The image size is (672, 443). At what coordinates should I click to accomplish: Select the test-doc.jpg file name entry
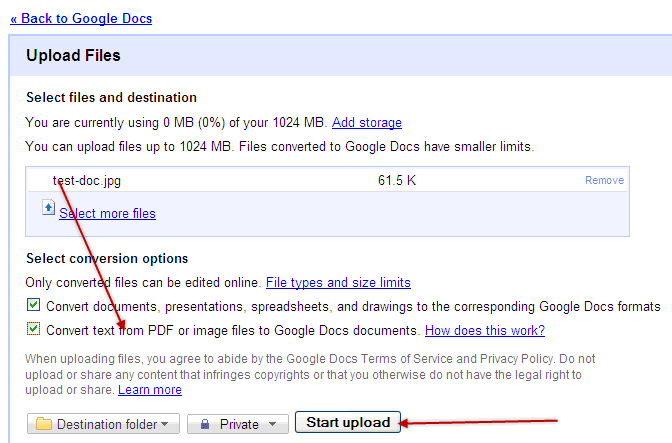87,181
